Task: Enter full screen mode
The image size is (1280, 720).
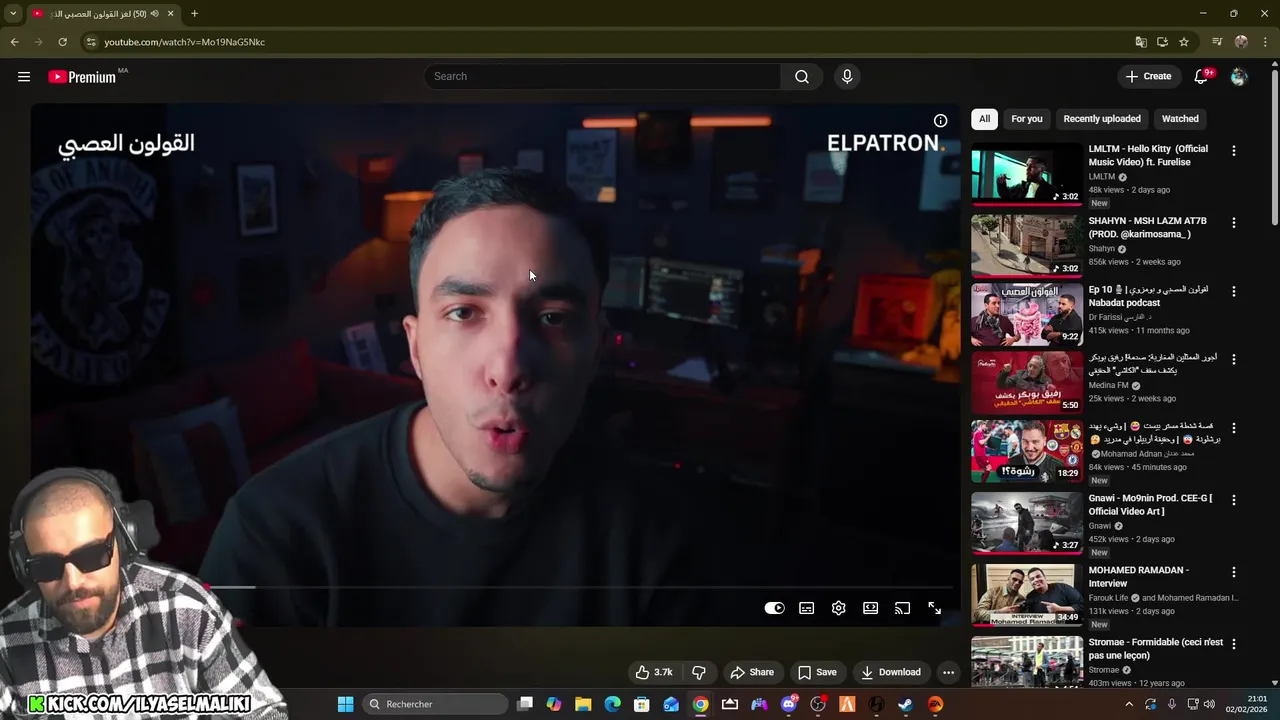Action: 935,608
